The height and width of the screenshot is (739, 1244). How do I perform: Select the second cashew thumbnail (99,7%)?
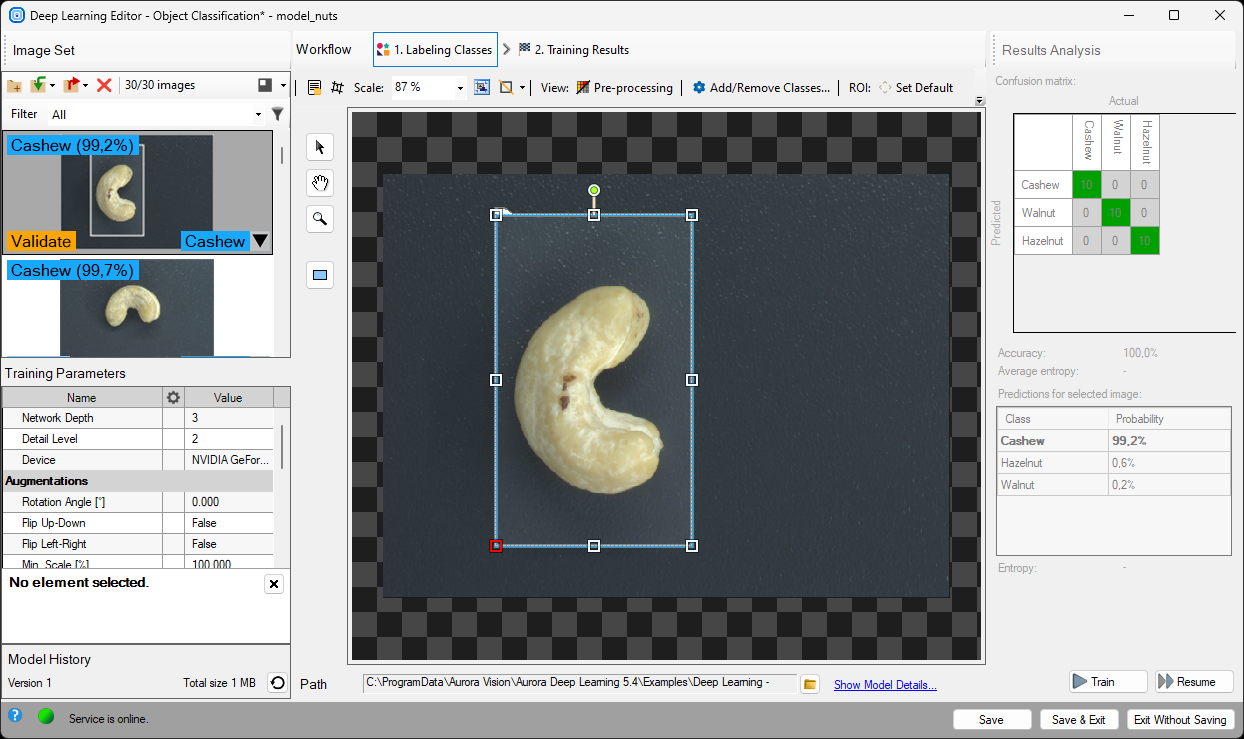[136, 307]
